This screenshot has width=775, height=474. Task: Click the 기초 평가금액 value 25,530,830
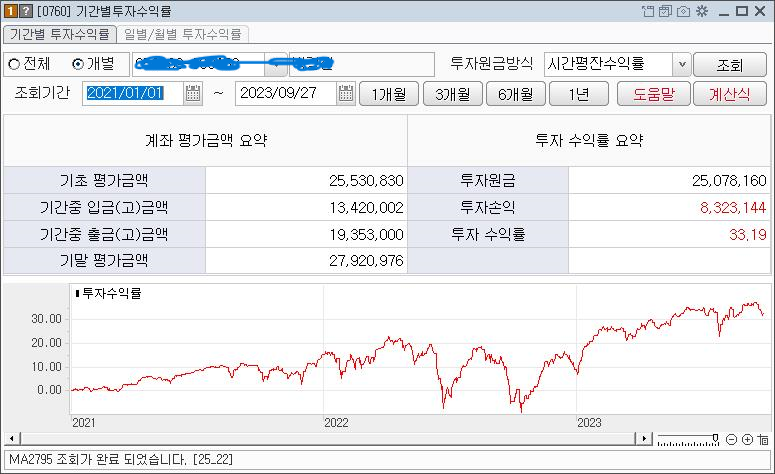pos(366,181)
